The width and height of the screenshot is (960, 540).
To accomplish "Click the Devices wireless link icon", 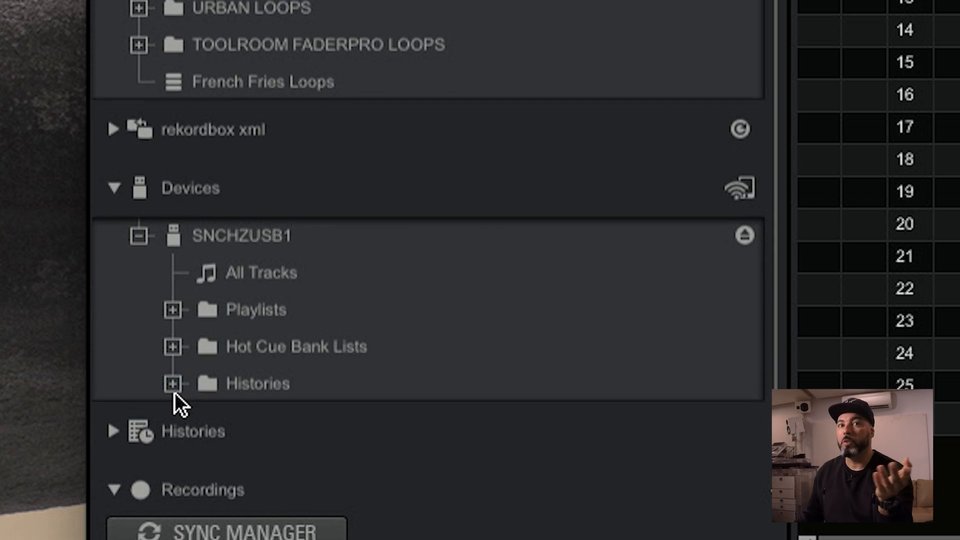I will (x=740, y=188).
